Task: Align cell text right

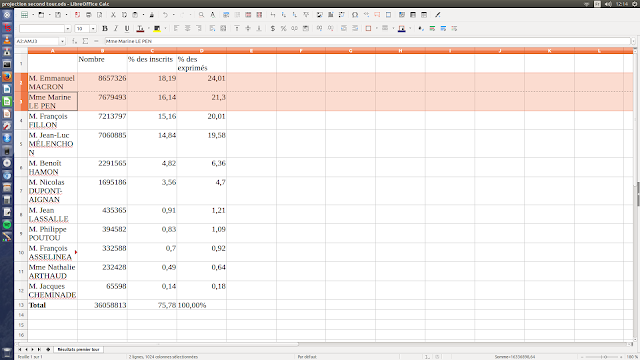Action: [198, 28]
